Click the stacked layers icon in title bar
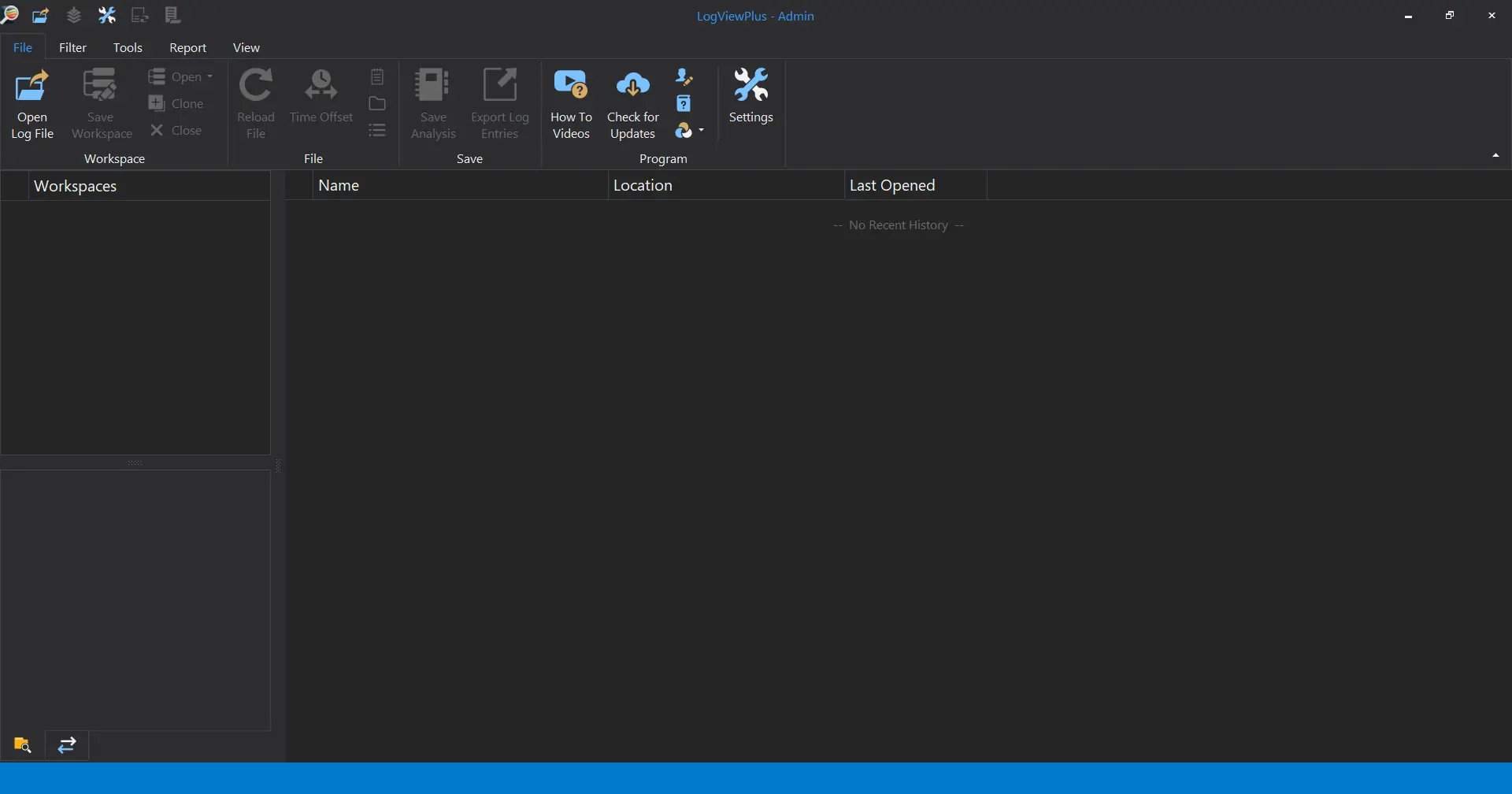Image resolution: width=1512 pixels, height=794 pixels. 74,15
